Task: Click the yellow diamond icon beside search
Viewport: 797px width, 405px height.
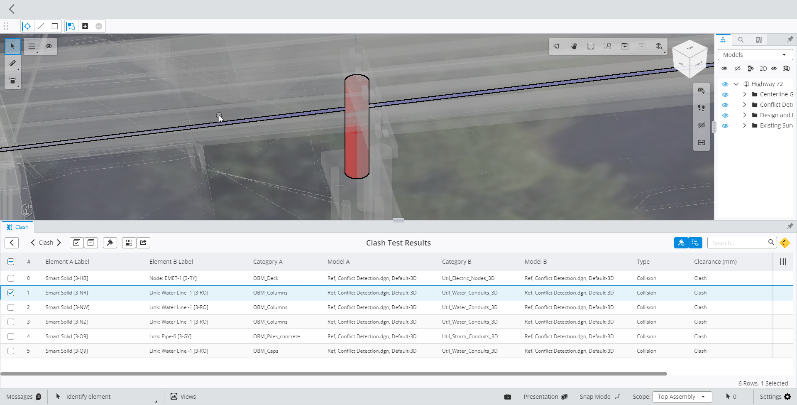Action: tap(785, 243)
